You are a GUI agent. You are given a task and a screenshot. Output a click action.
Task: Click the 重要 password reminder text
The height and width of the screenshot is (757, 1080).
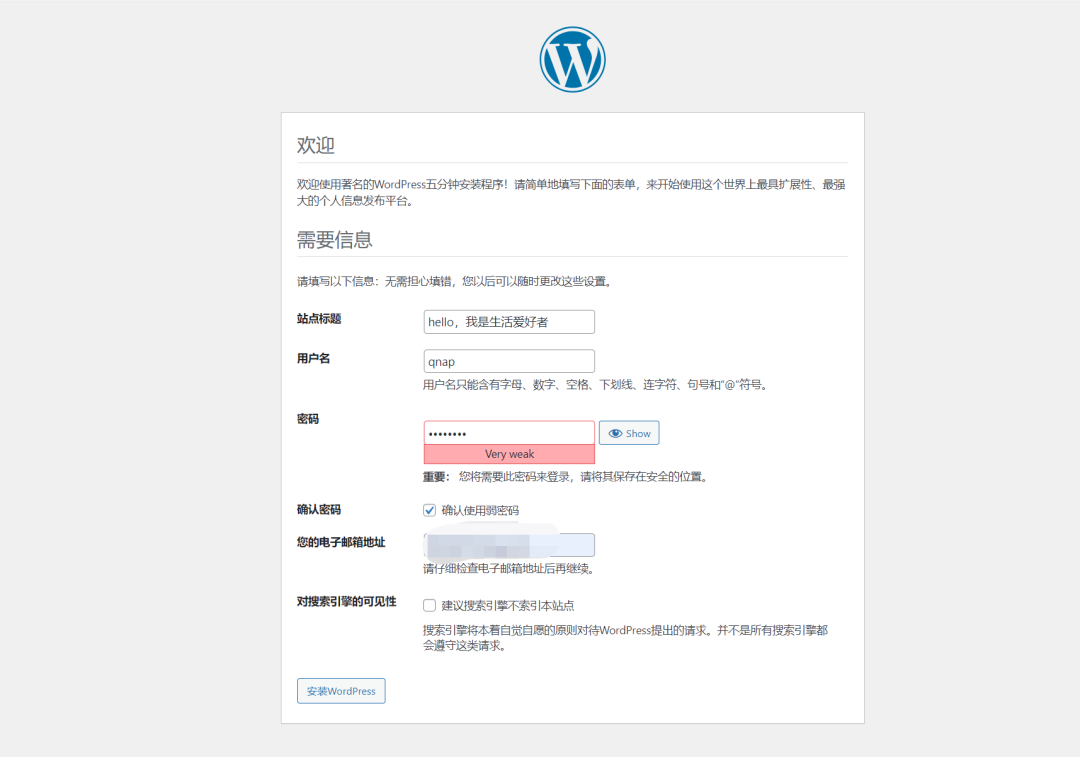(x=566, y=477)
